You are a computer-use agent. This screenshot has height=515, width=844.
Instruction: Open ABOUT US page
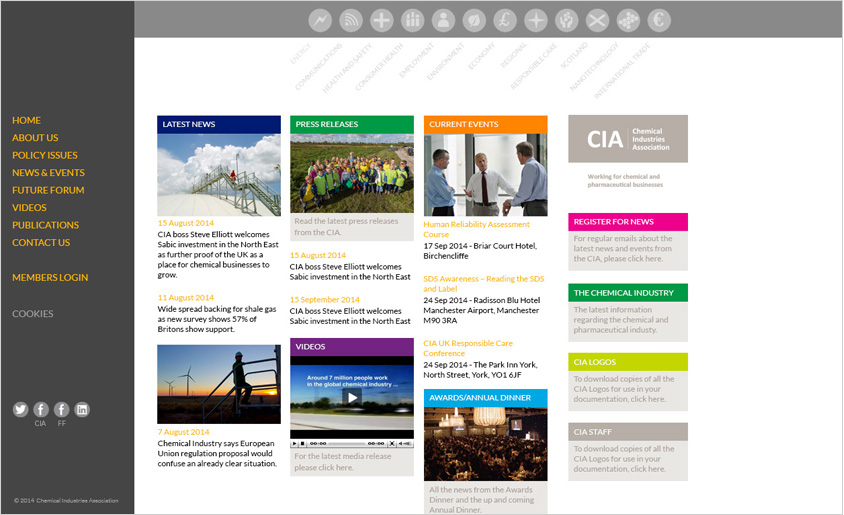[x=35, y=138]
